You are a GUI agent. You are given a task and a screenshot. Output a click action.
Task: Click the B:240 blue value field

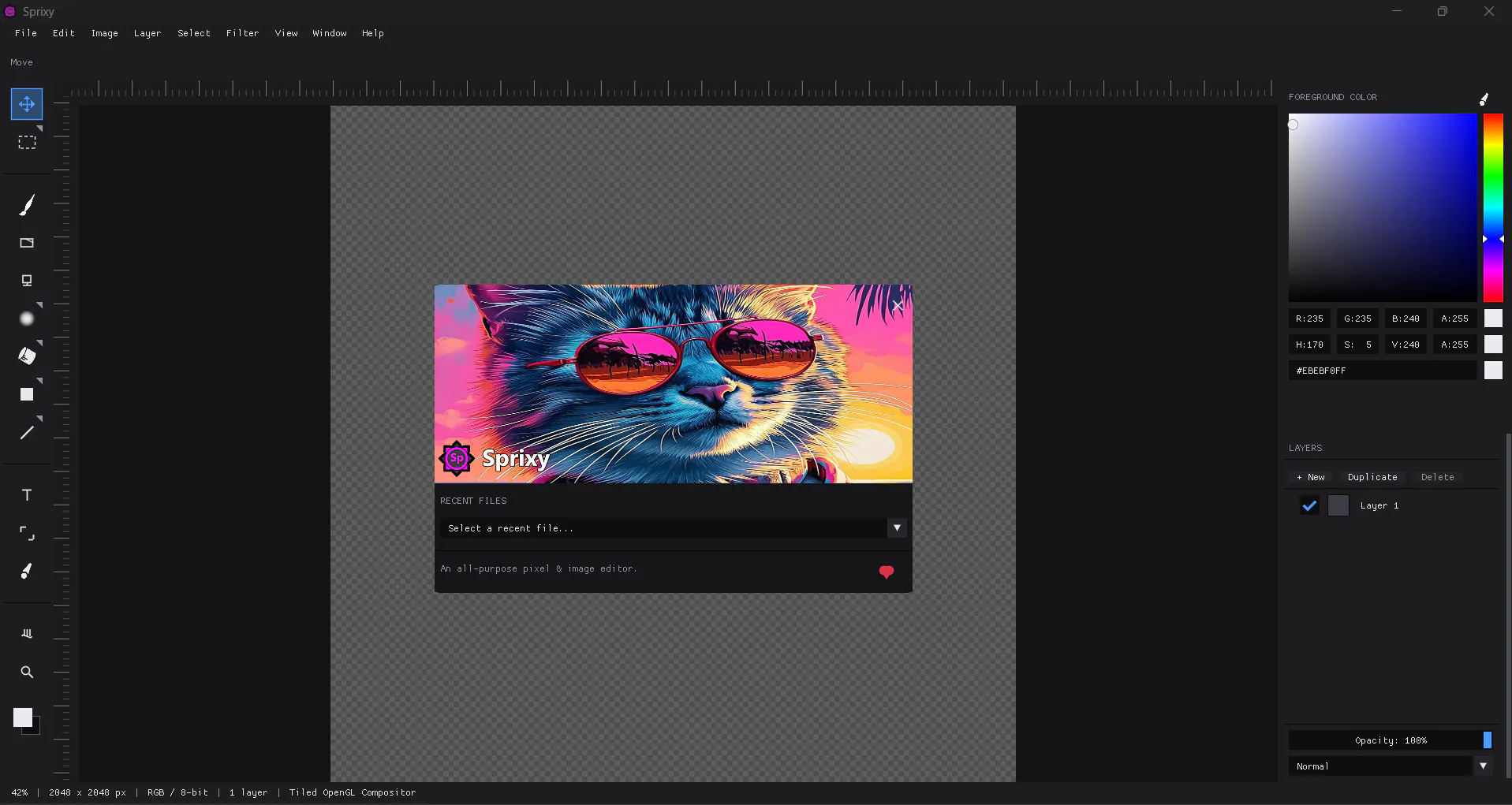tap(1406, 319)
